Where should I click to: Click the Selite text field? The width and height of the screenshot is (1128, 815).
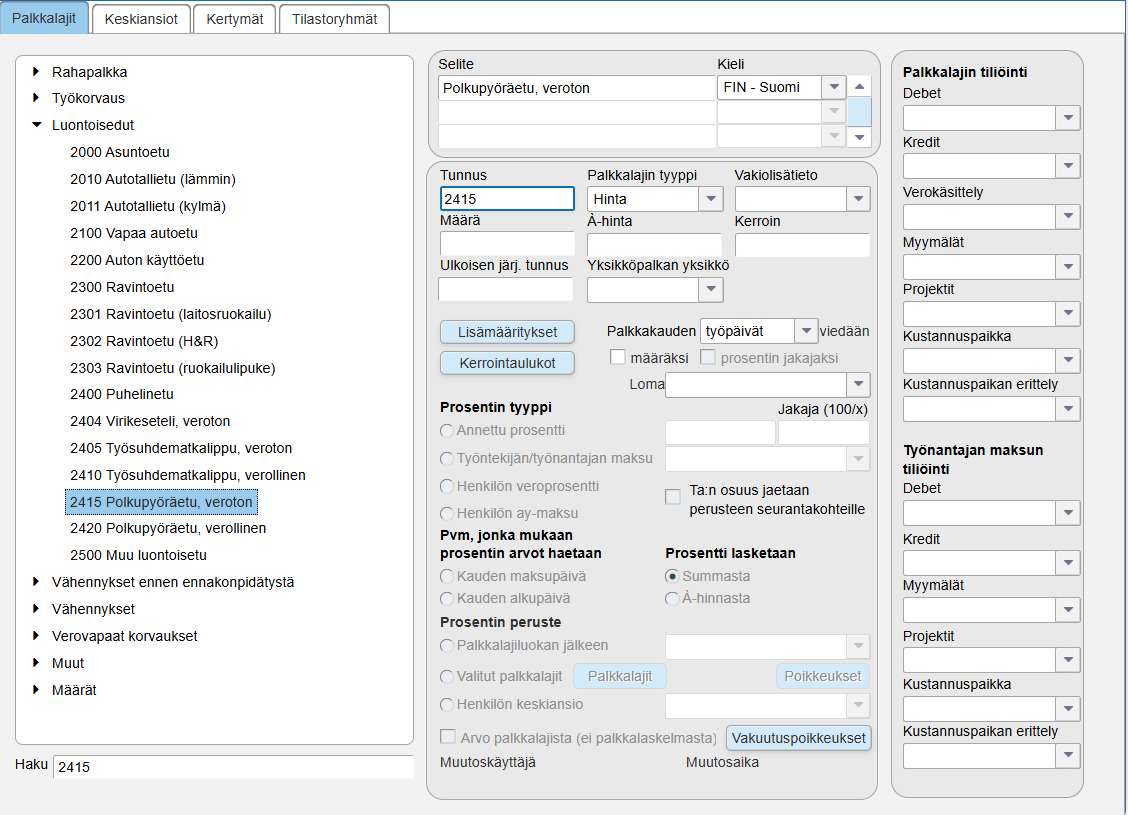tap(576, 88)
